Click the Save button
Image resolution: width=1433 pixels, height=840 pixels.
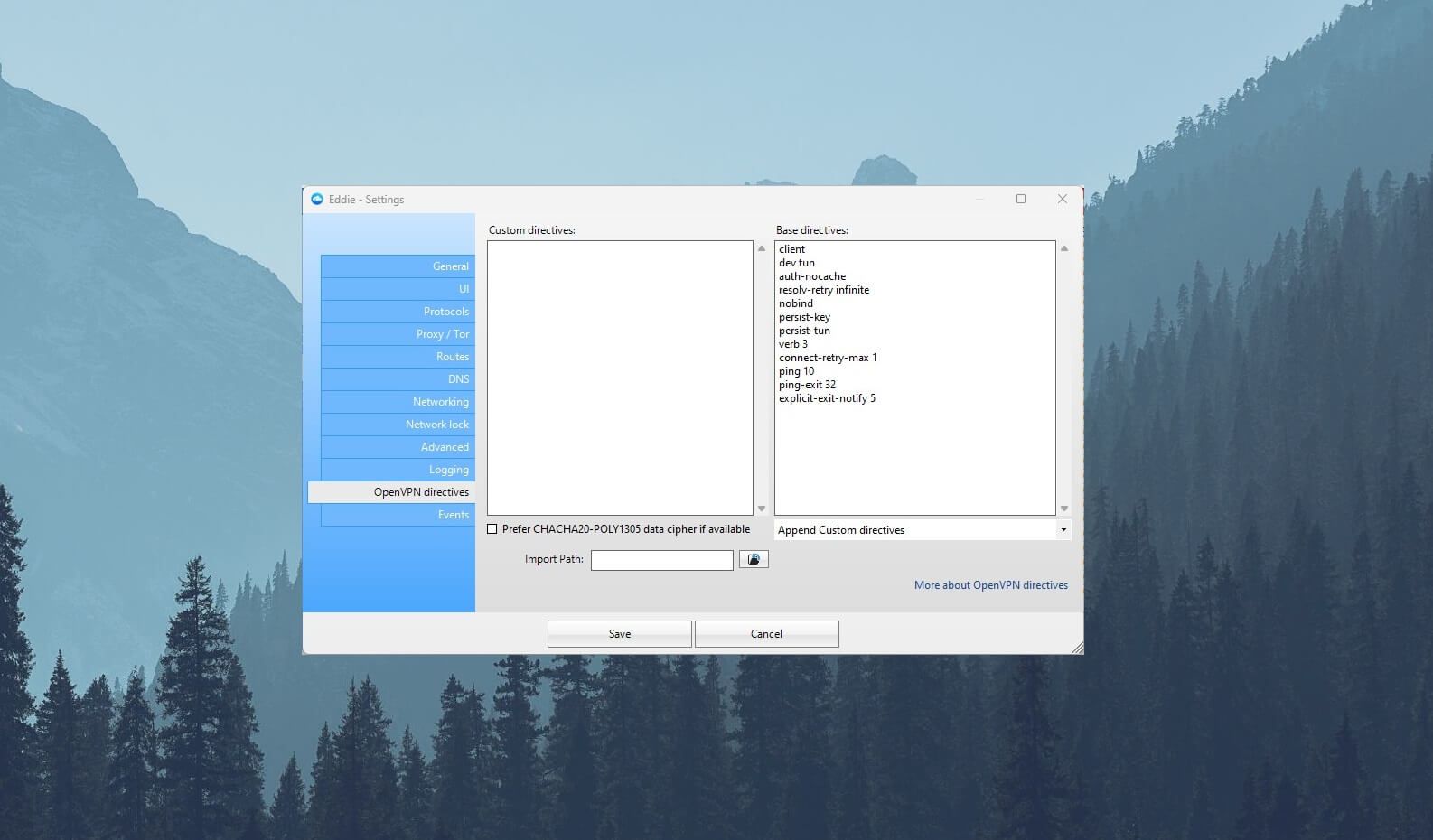tap(620, 634)
